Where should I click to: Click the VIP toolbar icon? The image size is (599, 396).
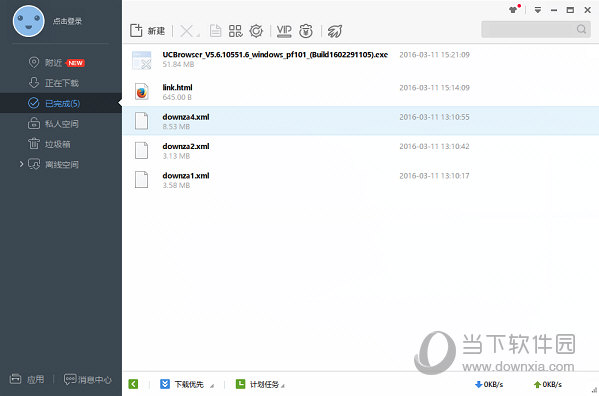[x=284, y=31]
